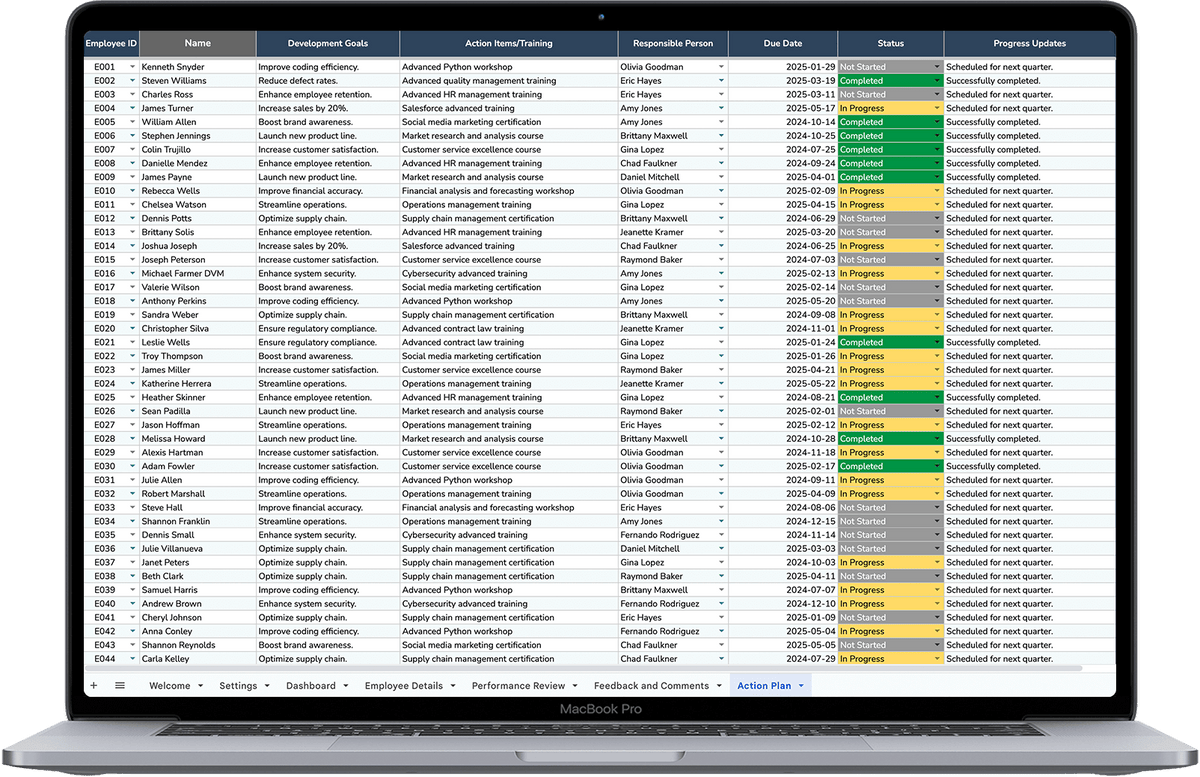Switch to the Welcome sheet tab

169,686
